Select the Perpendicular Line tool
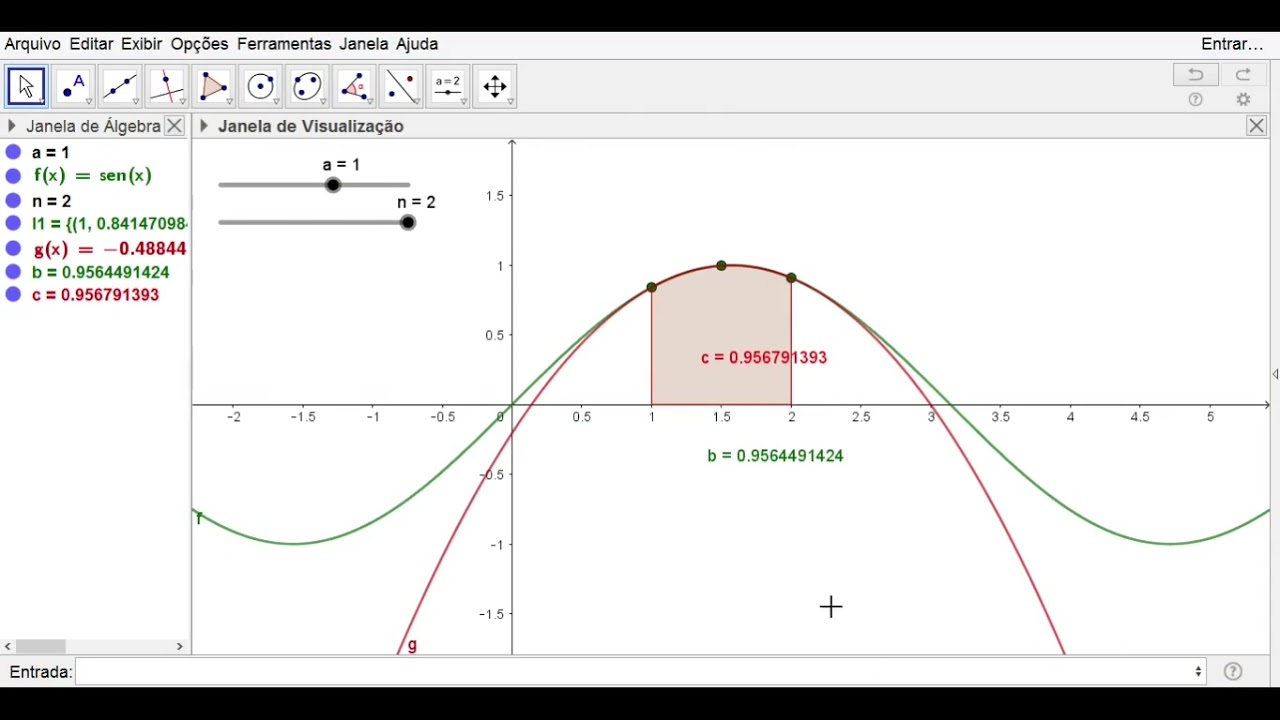This screenshot has height=720, width=1280. [x=167, y=87]
